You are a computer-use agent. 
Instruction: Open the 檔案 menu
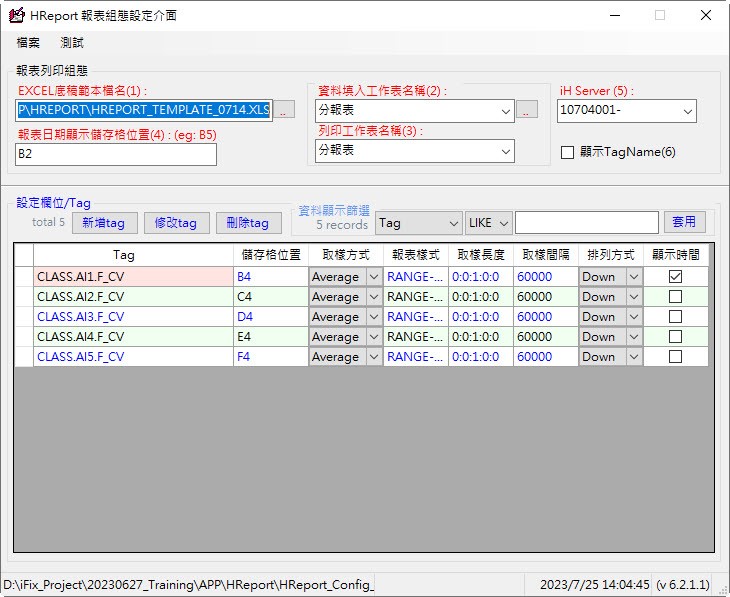pyautogui.click(x=28, y=43)
